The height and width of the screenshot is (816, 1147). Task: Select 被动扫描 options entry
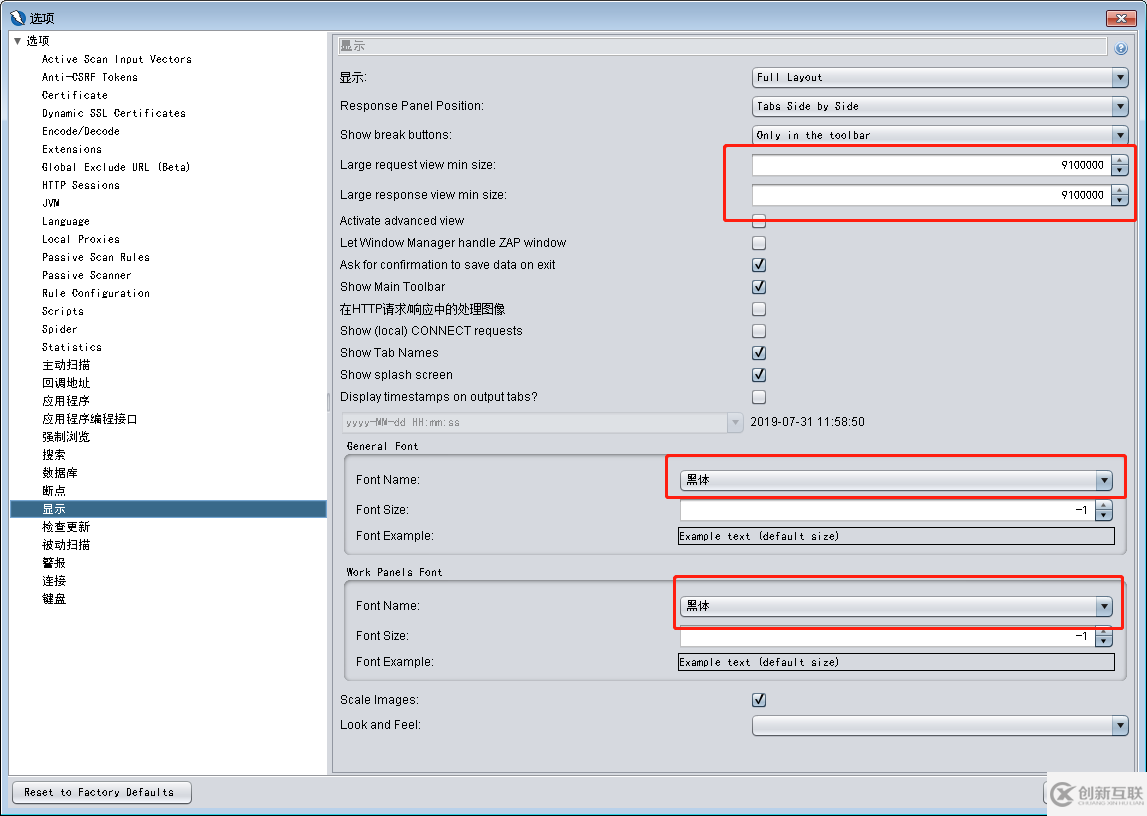(66, 545)
